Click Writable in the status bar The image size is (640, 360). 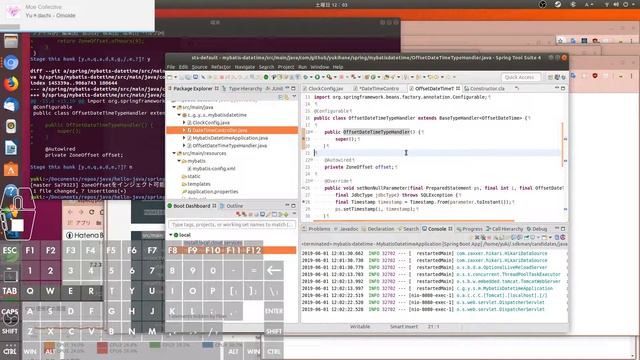tap(360, 327)
